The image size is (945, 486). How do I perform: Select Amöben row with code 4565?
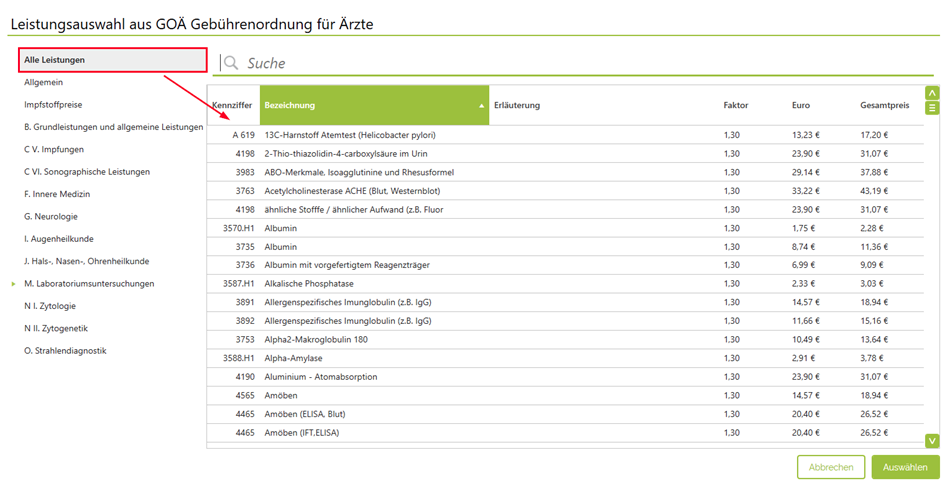(x=565, y=396)
